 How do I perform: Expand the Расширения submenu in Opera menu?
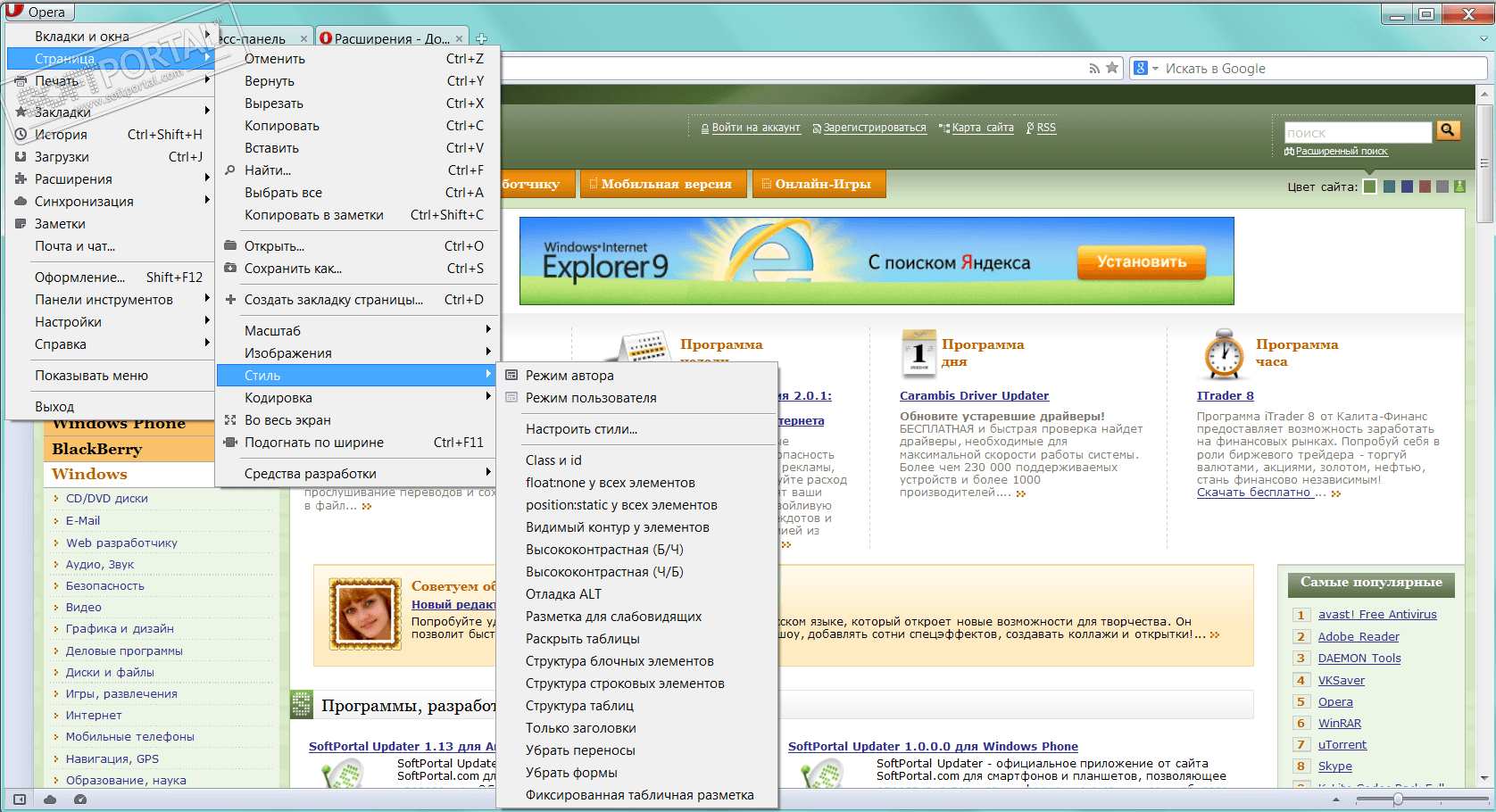pos(110,179)
